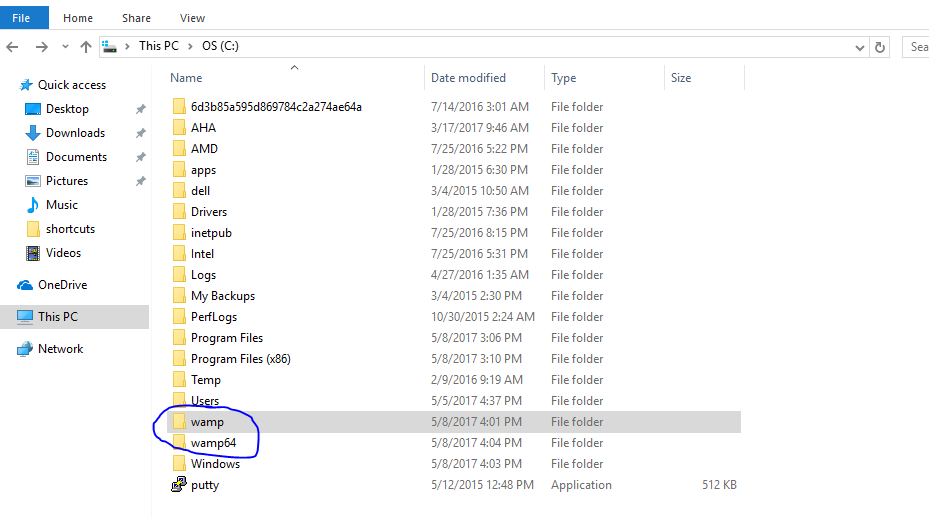Open the File menu
The width and height of the screenshot is (929, 518).
tap(21, 18)
